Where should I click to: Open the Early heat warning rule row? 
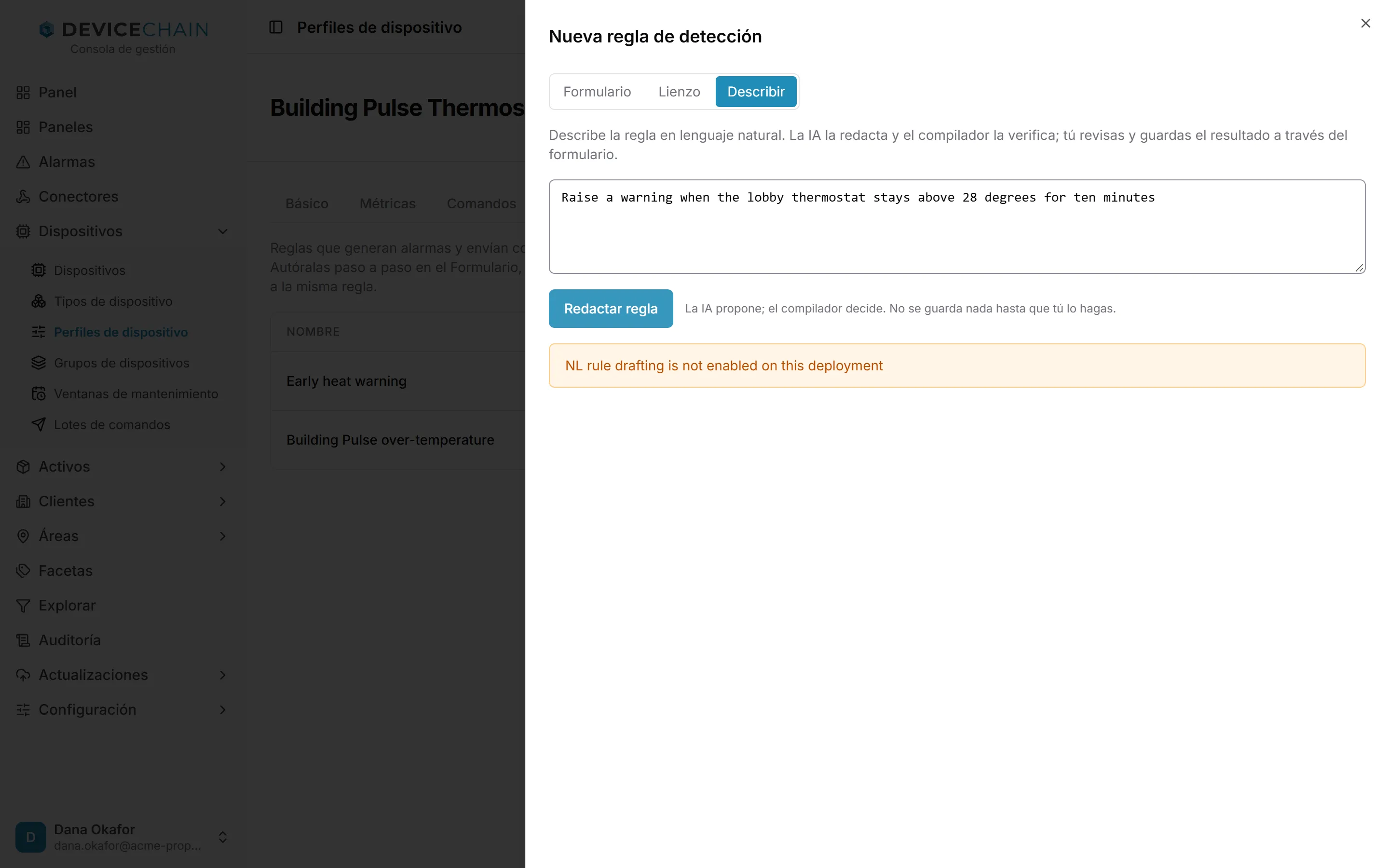(397, 381)
